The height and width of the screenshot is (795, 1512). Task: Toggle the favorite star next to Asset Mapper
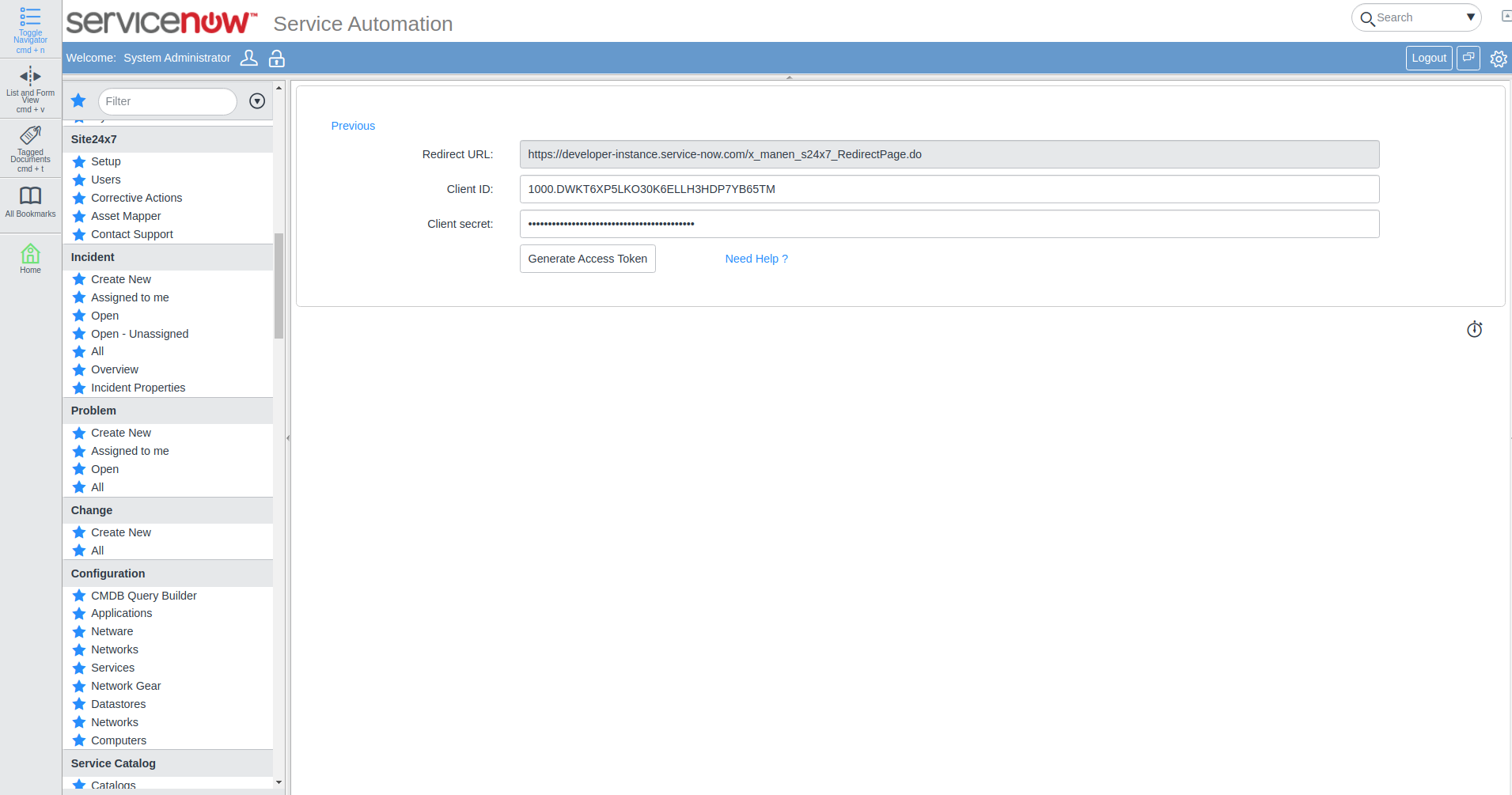click(78, 216)
